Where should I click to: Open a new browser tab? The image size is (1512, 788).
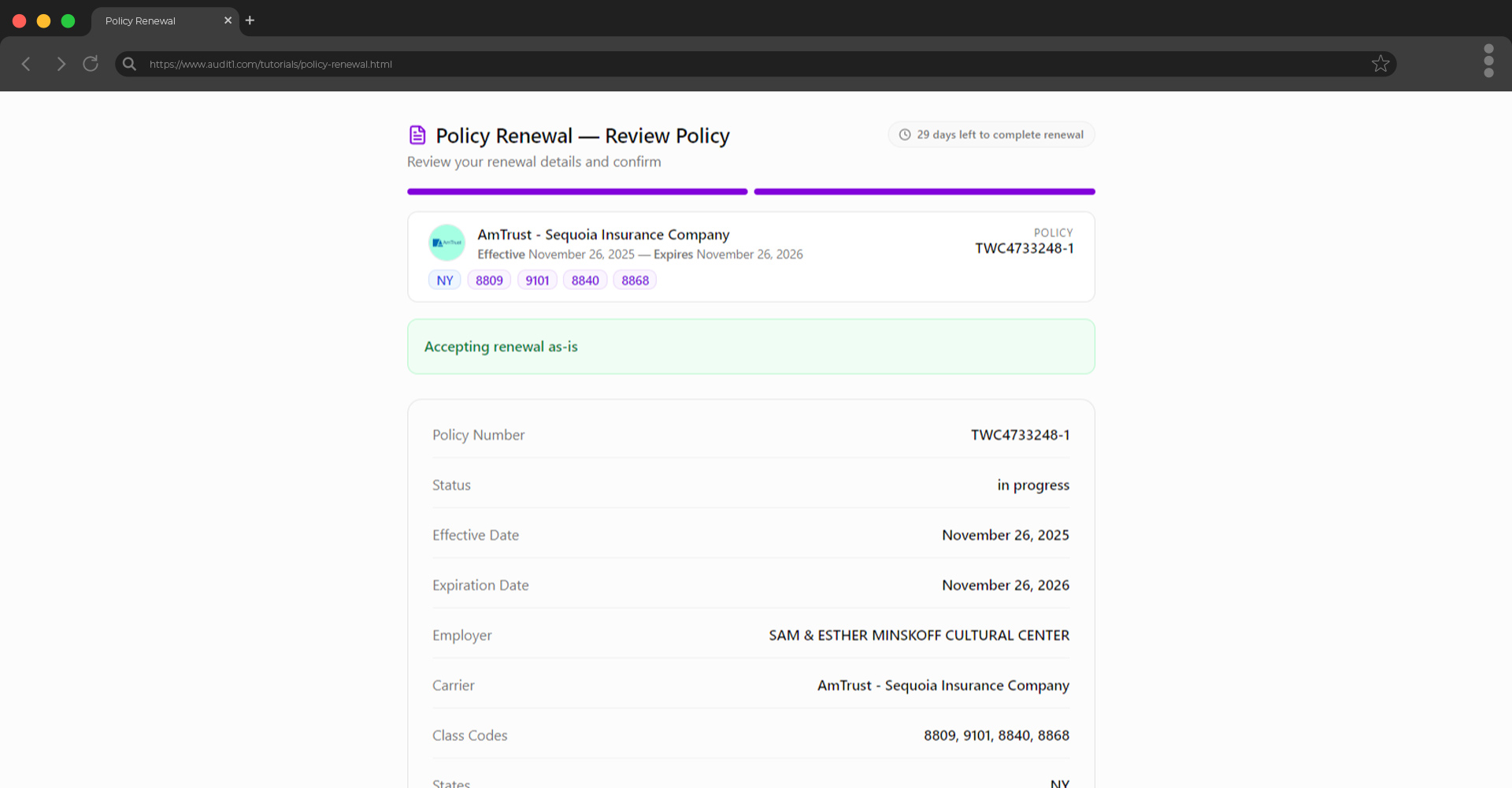[x=250, y=20]
